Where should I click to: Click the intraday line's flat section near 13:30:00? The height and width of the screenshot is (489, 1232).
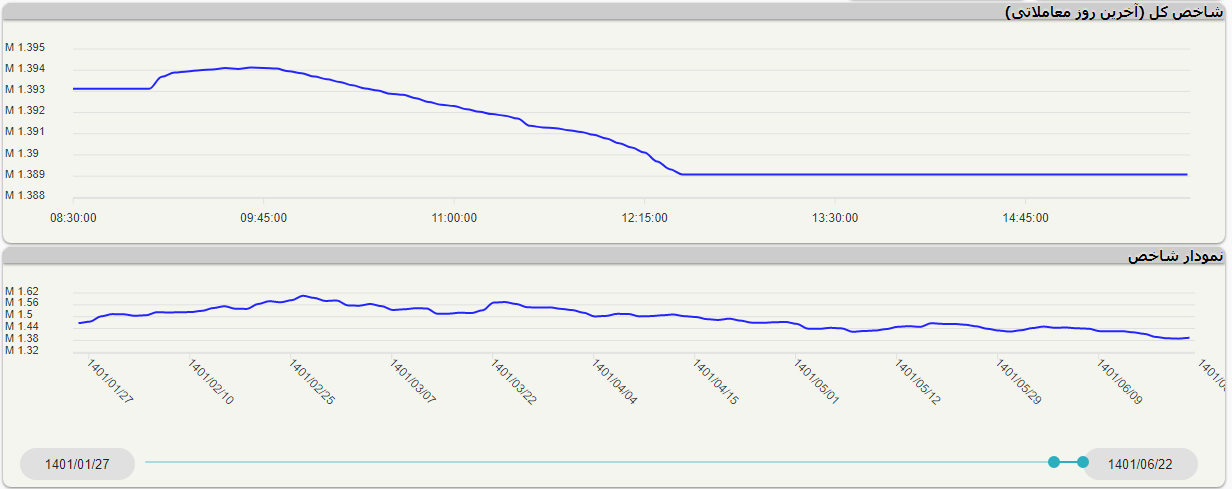tap(835, 174)
